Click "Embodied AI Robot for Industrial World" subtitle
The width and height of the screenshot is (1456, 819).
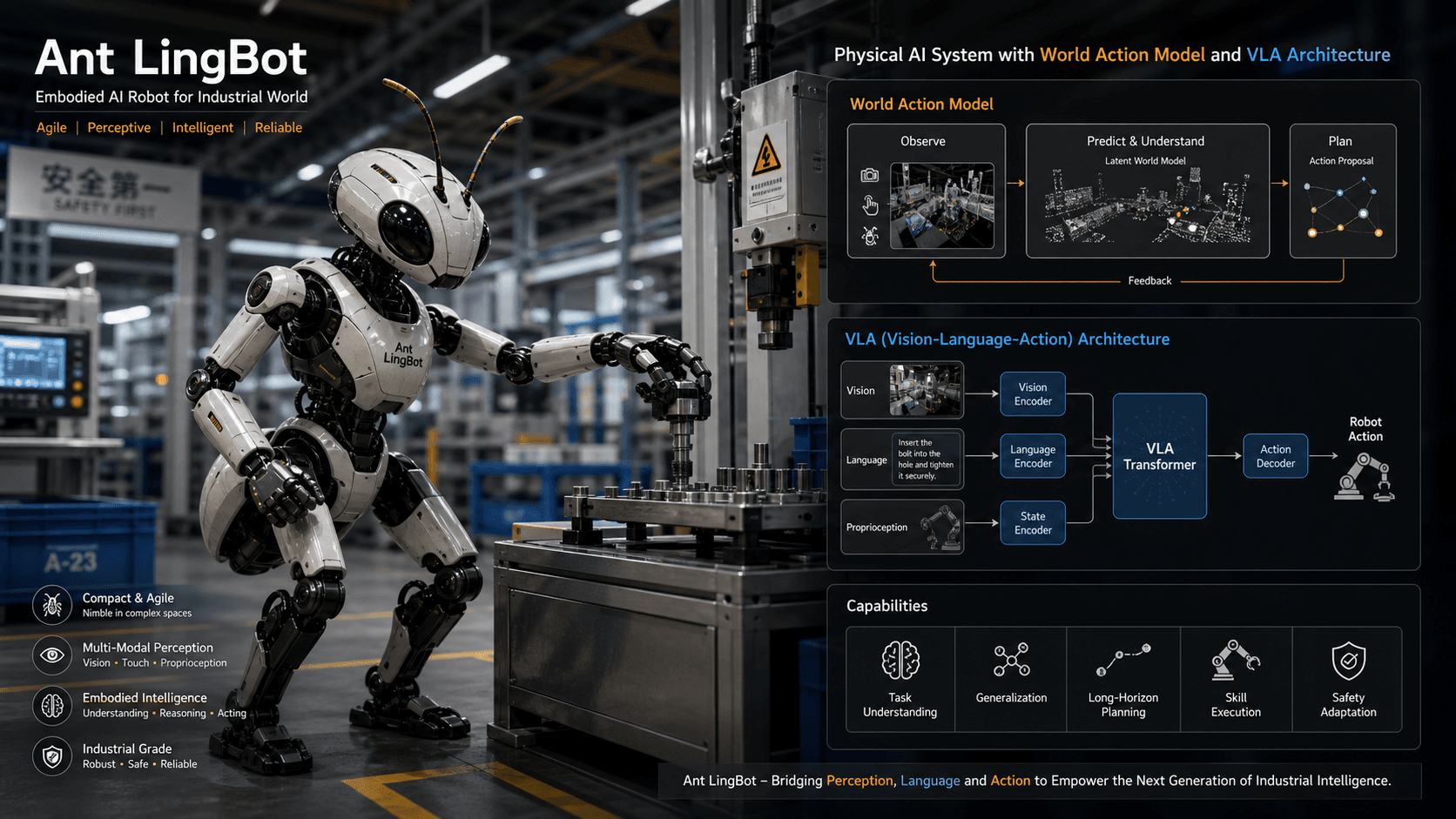172,97
